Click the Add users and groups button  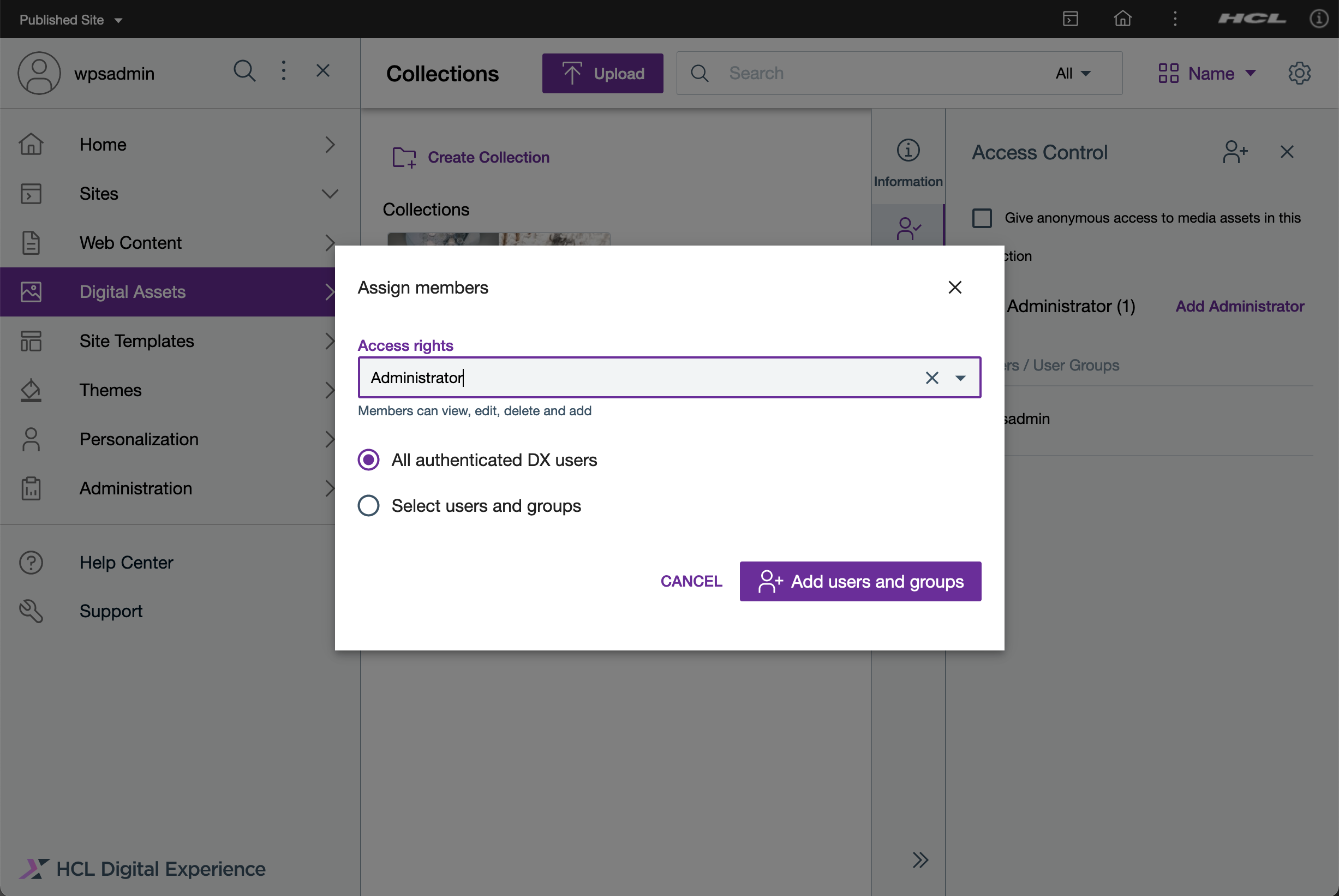pos(860,581)
